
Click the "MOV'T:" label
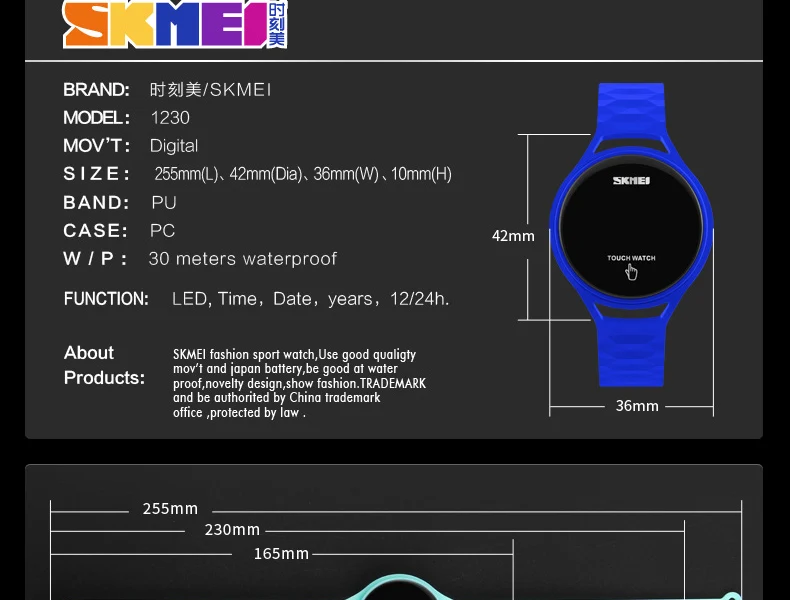[x=96, y=146]
